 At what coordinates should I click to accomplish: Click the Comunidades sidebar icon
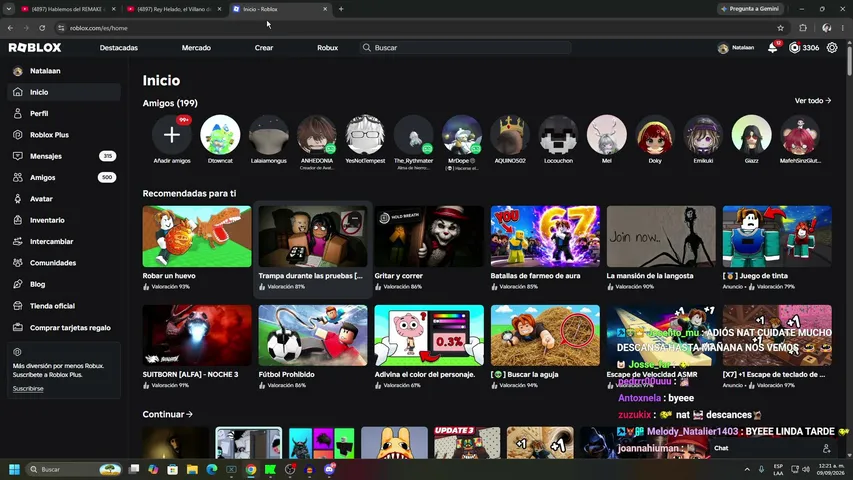18,262
